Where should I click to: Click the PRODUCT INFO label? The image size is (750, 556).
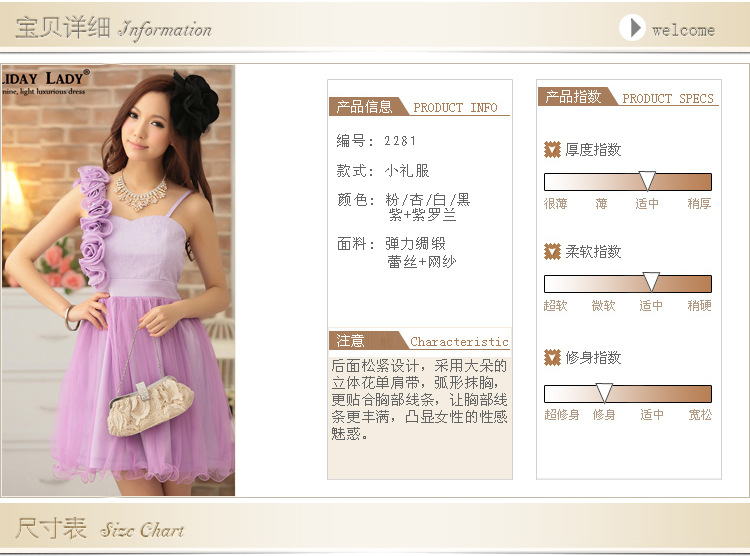(455, 108)
